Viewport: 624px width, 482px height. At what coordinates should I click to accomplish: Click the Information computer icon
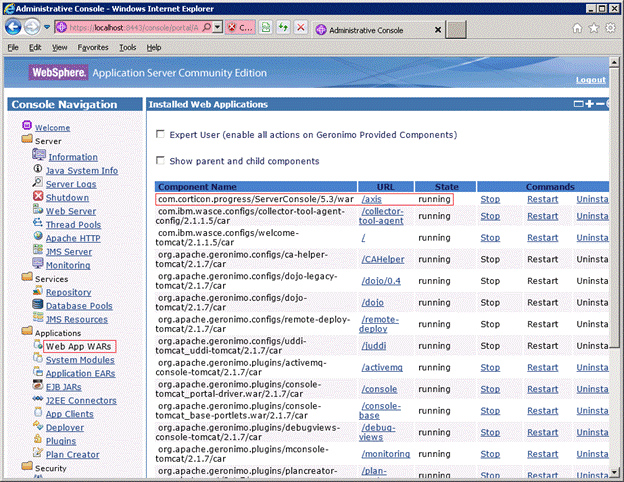[39, 154]
